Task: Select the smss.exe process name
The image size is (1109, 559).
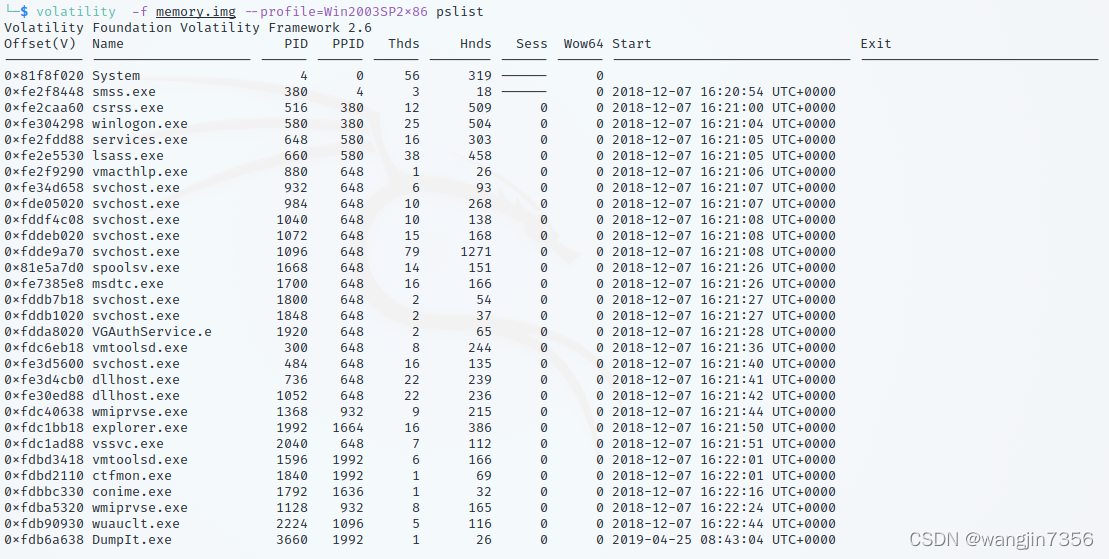Action: click(x=124, y=92)
